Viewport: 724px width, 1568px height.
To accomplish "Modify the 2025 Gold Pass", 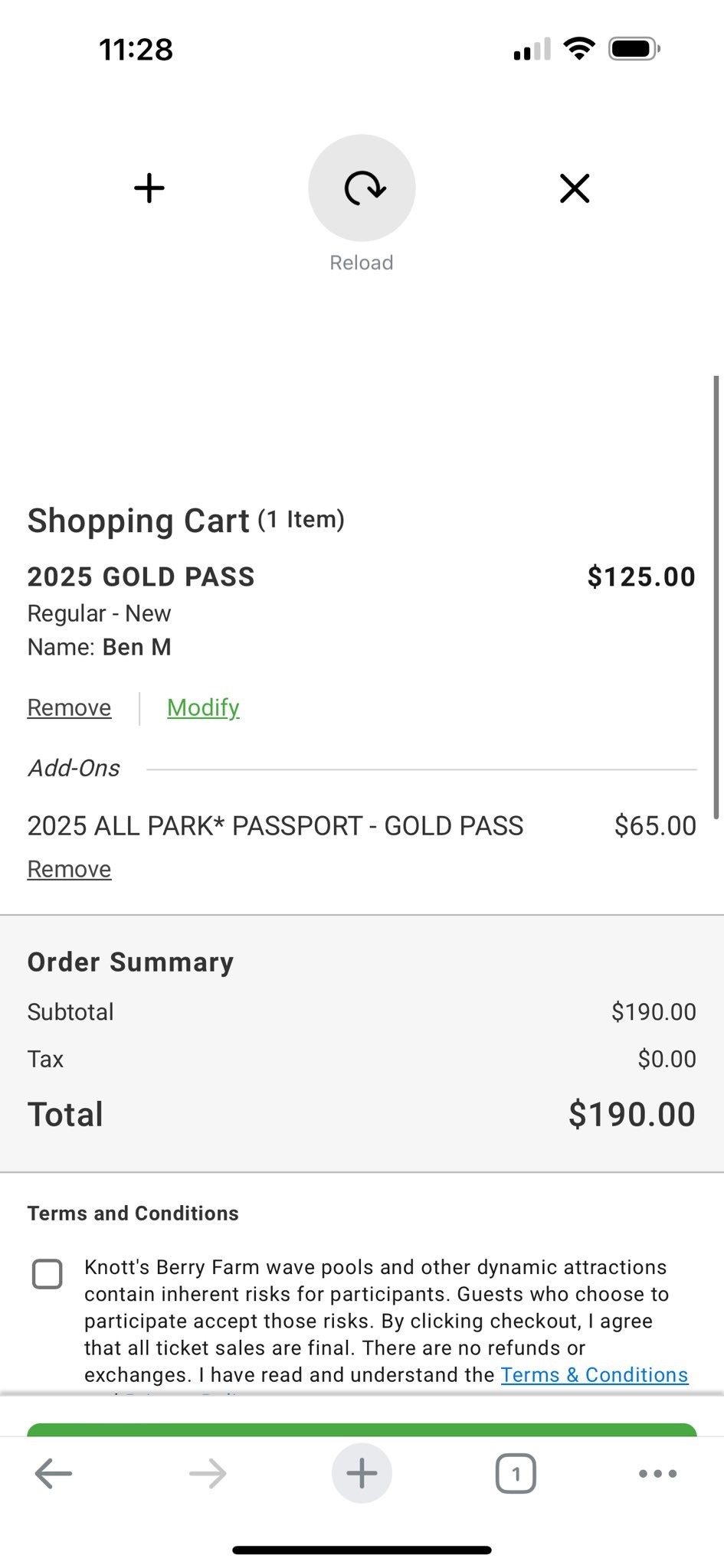I will (203, 707).
